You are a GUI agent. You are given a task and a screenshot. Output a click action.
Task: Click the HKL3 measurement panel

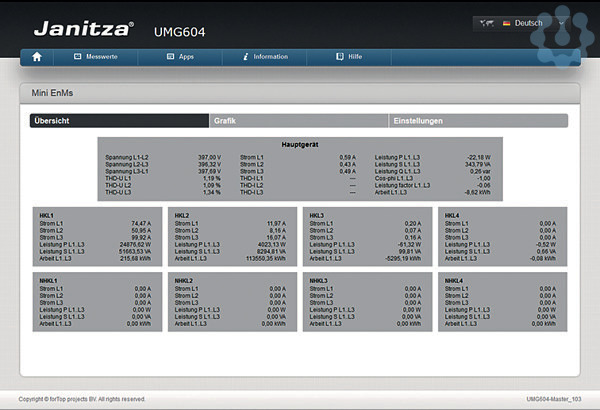pyautogui.click(x=367, y=235)
